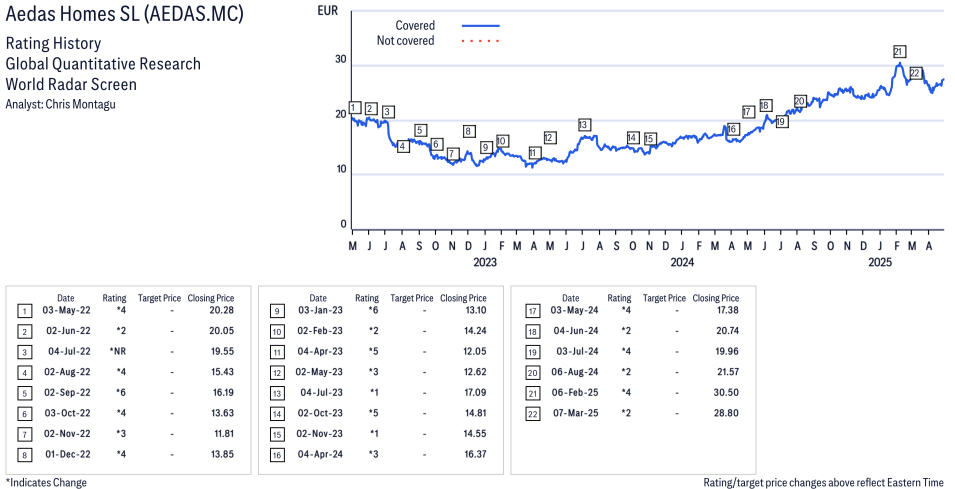
Task: Click the 'World Radar Screen' line
Action: pos(71,84)
